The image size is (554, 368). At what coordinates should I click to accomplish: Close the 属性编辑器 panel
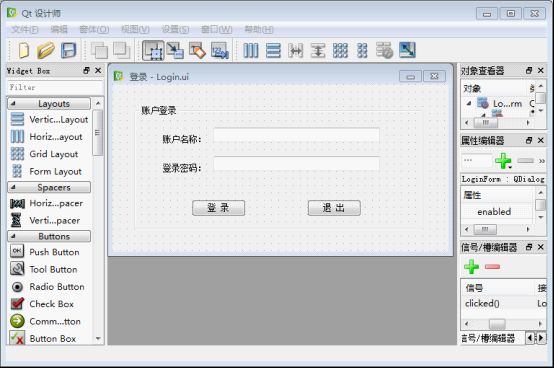click(541, 140)
